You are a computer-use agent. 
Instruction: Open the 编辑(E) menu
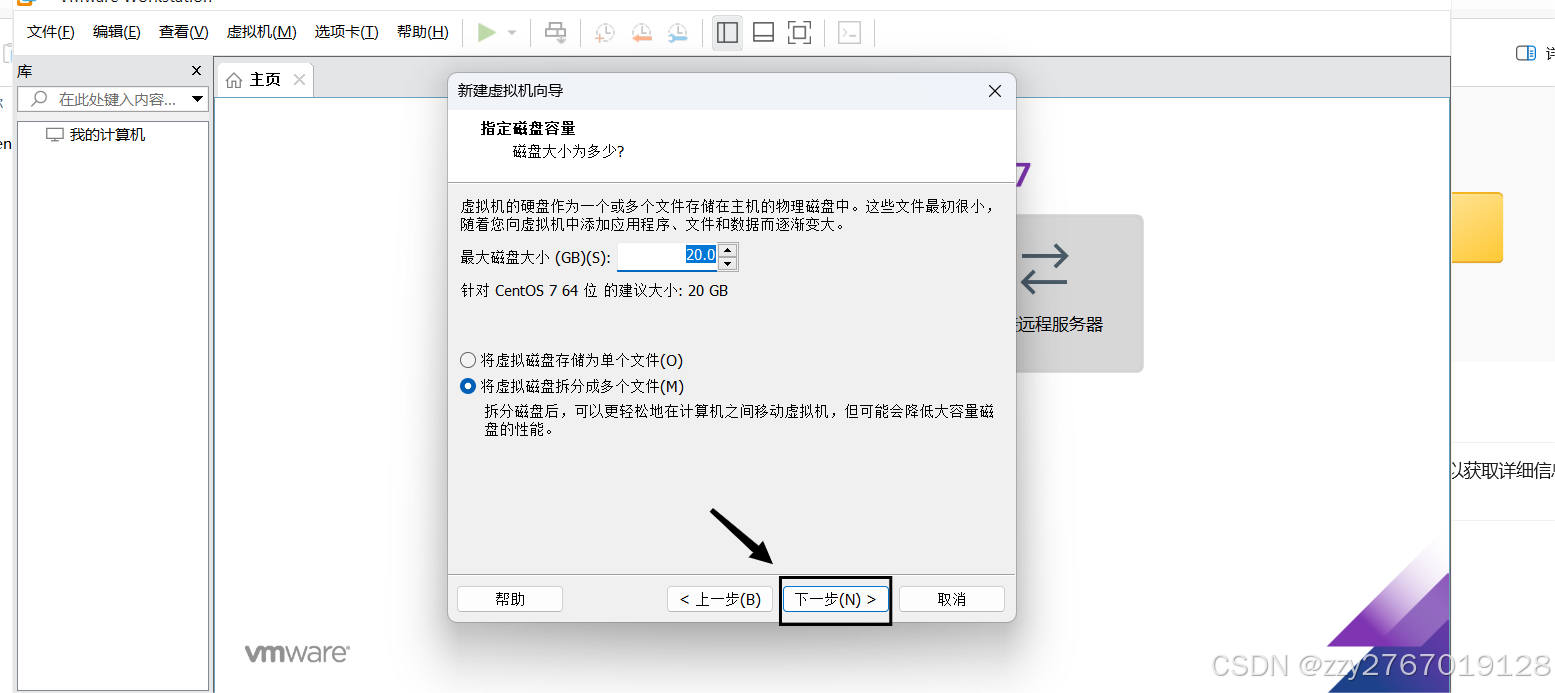pyautogui.click(x=116, y=32)
